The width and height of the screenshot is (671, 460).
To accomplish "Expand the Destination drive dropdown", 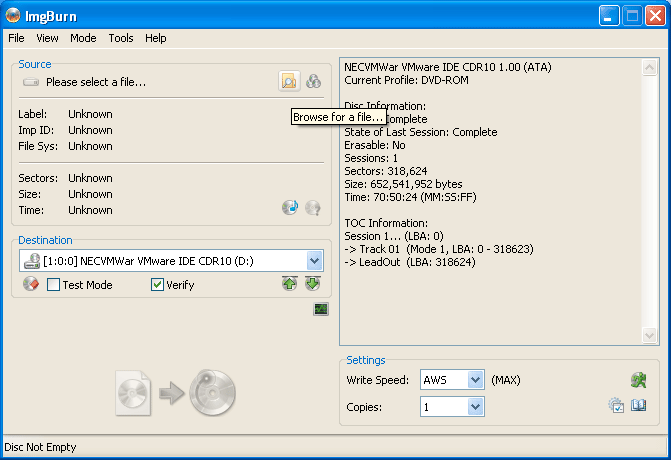I will pos(315,261).
